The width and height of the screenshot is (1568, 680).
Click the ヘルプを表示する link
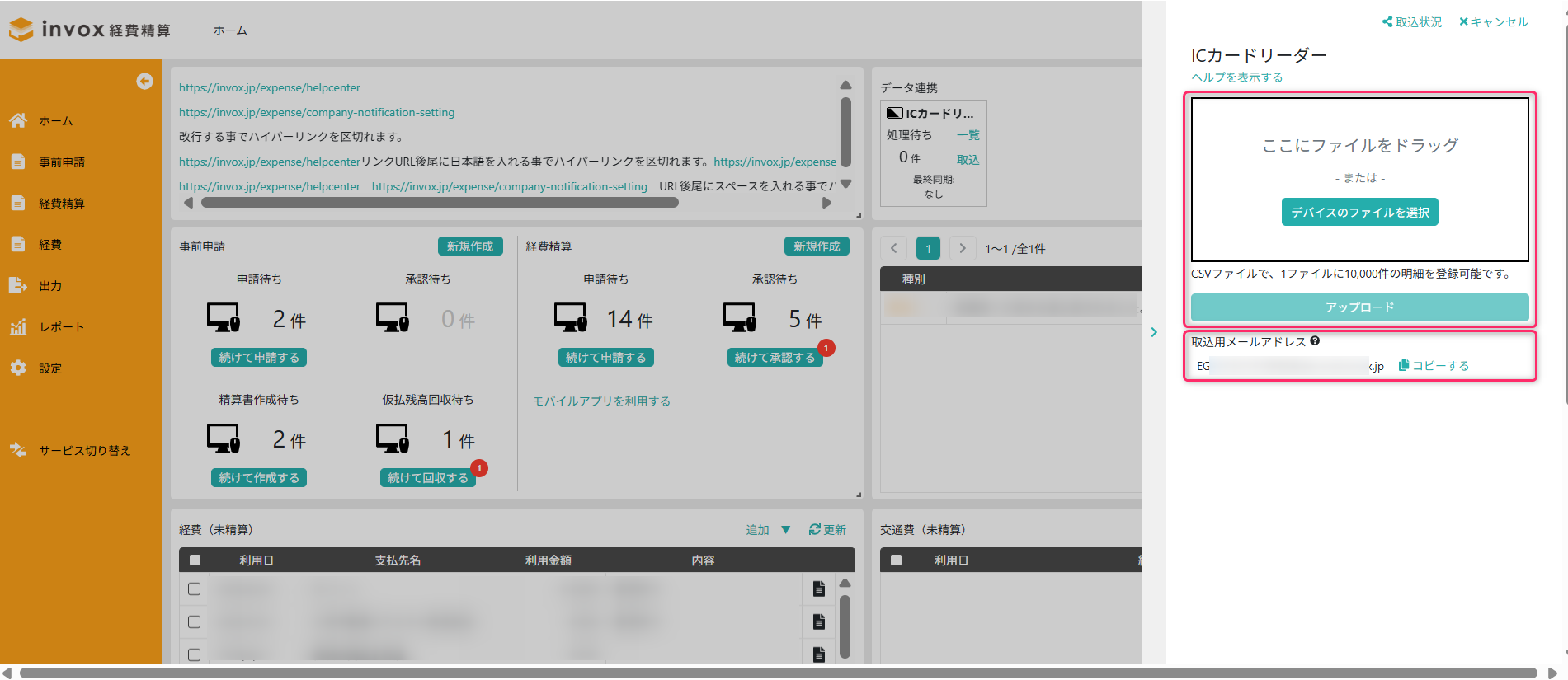1236,77
